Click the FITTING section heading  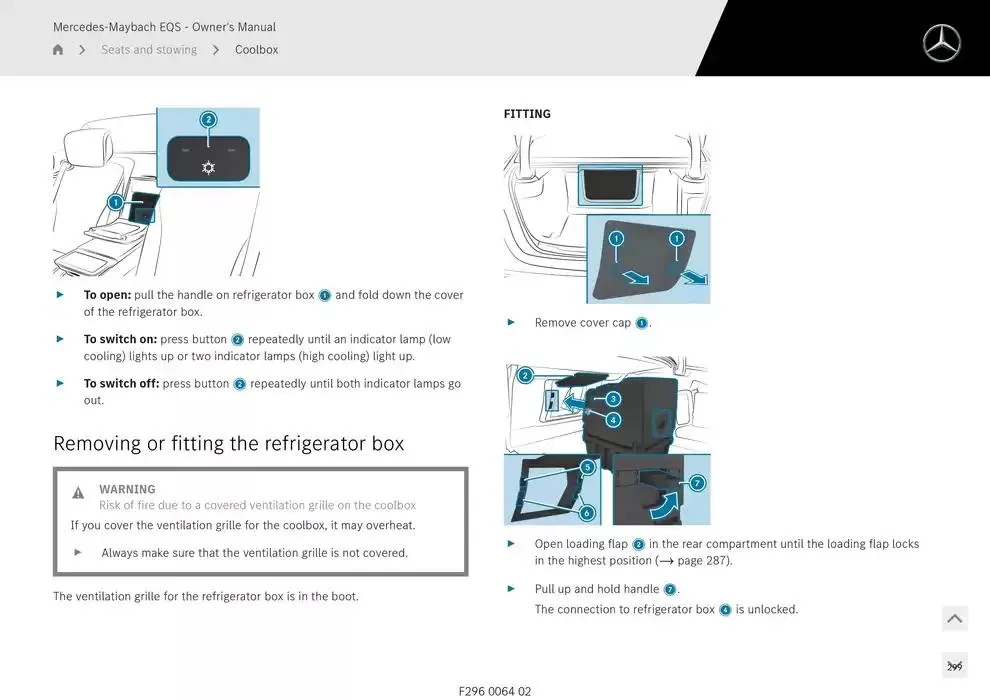pos(527,114)
